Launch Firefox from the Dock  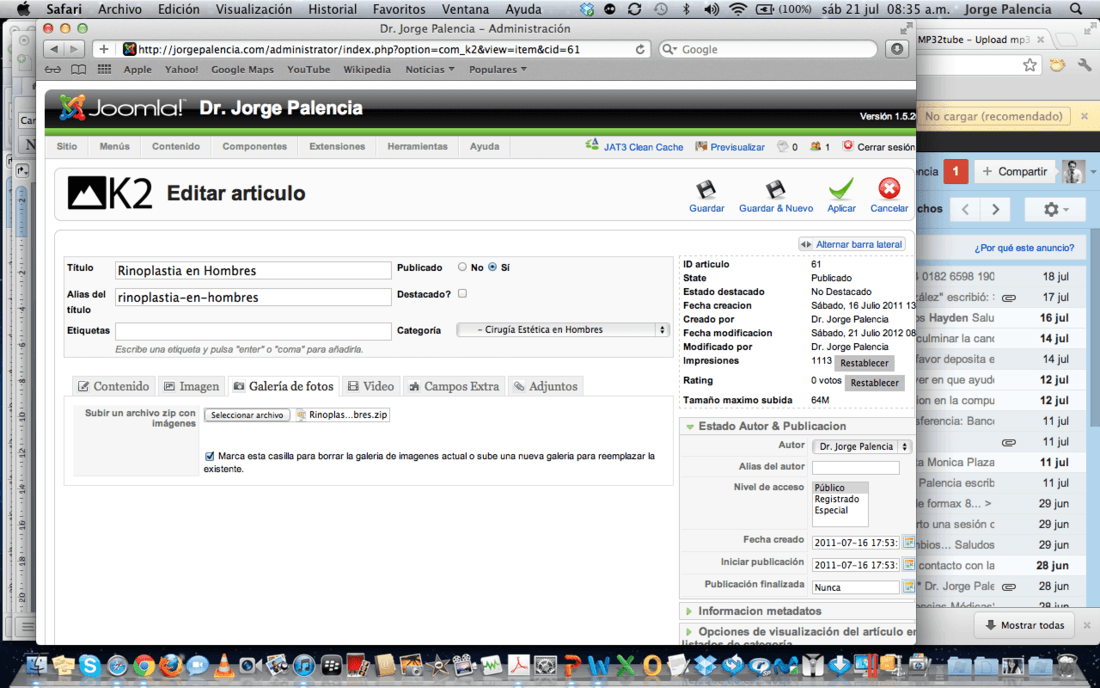pyautogui.click(x=170, y=665)
